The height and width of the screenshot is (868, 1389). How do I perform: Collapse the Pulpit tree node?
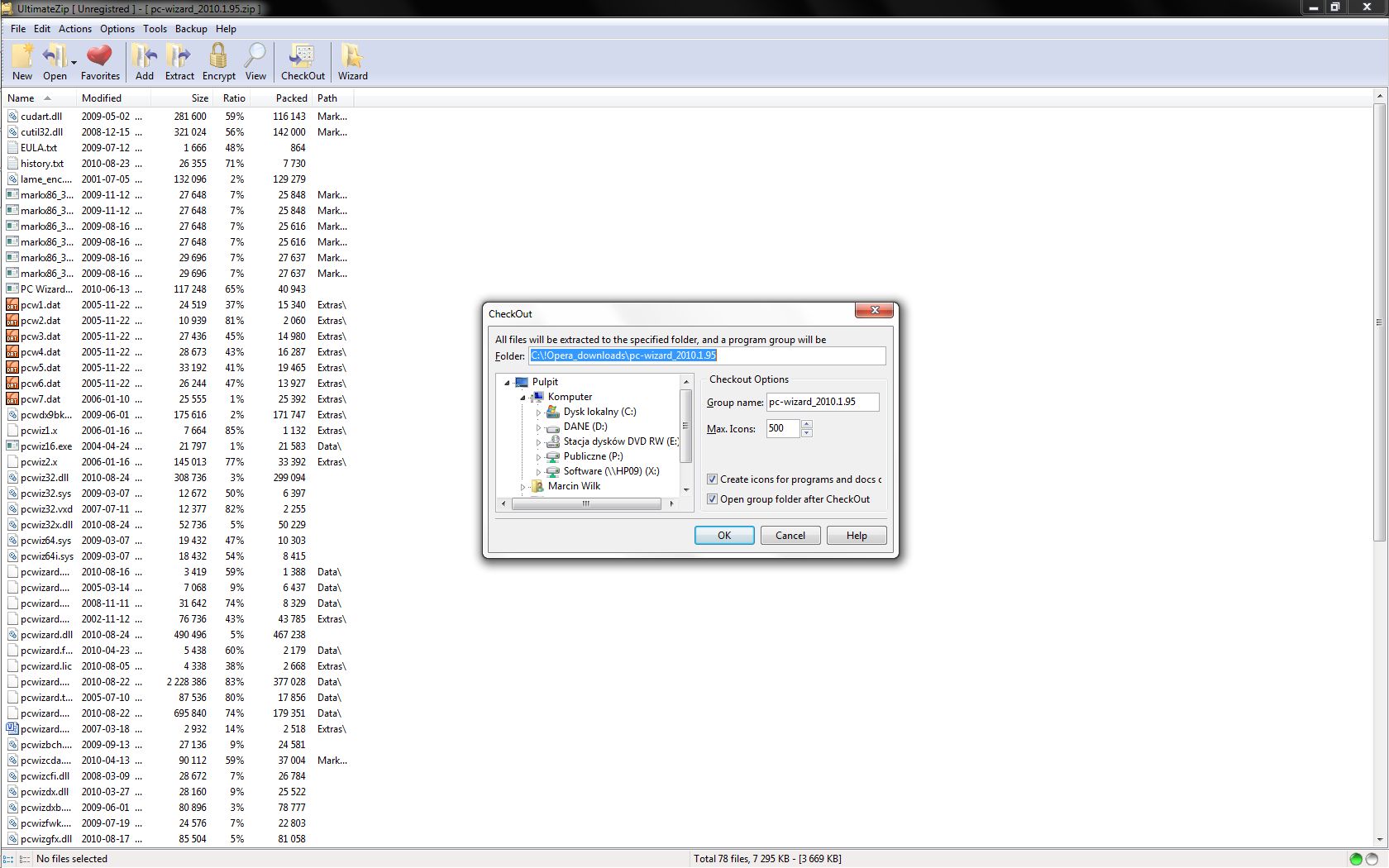507,383
